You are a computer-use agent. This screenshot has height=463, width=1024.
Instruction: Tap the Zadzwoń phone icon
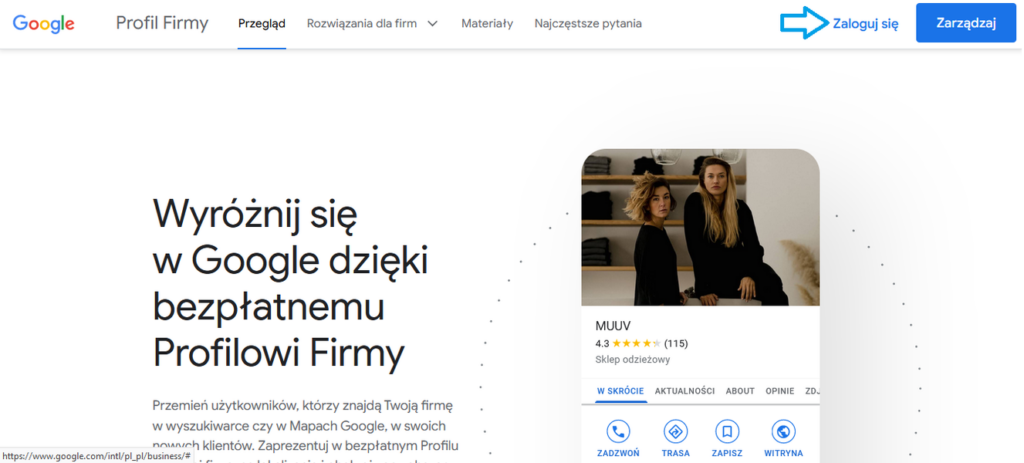pos(618,431)
